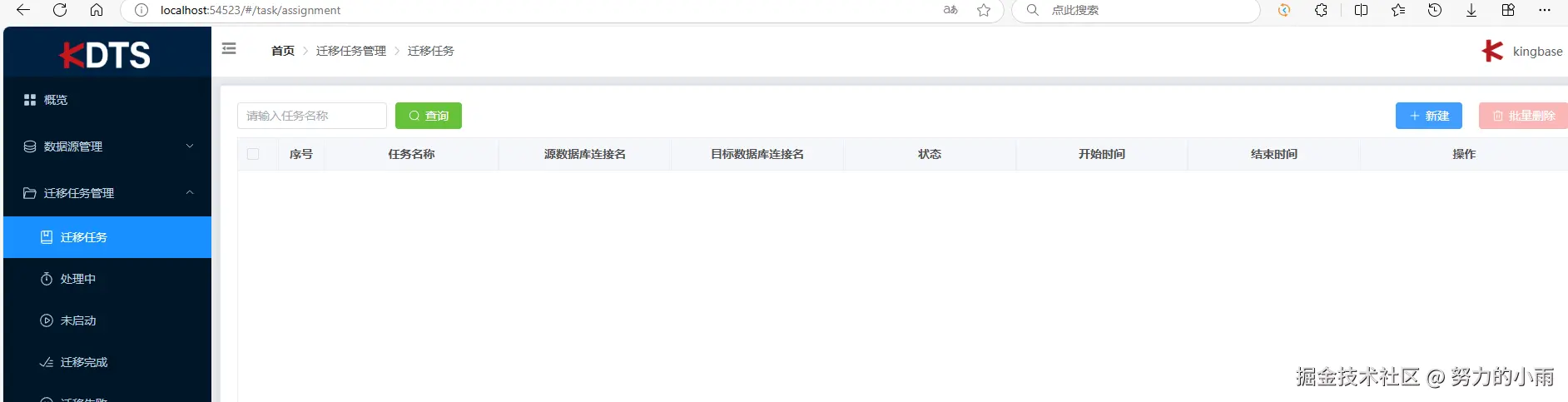
Task: Click the blue 新建 button
Action: pyautogui.click(x=1429, y=116)
